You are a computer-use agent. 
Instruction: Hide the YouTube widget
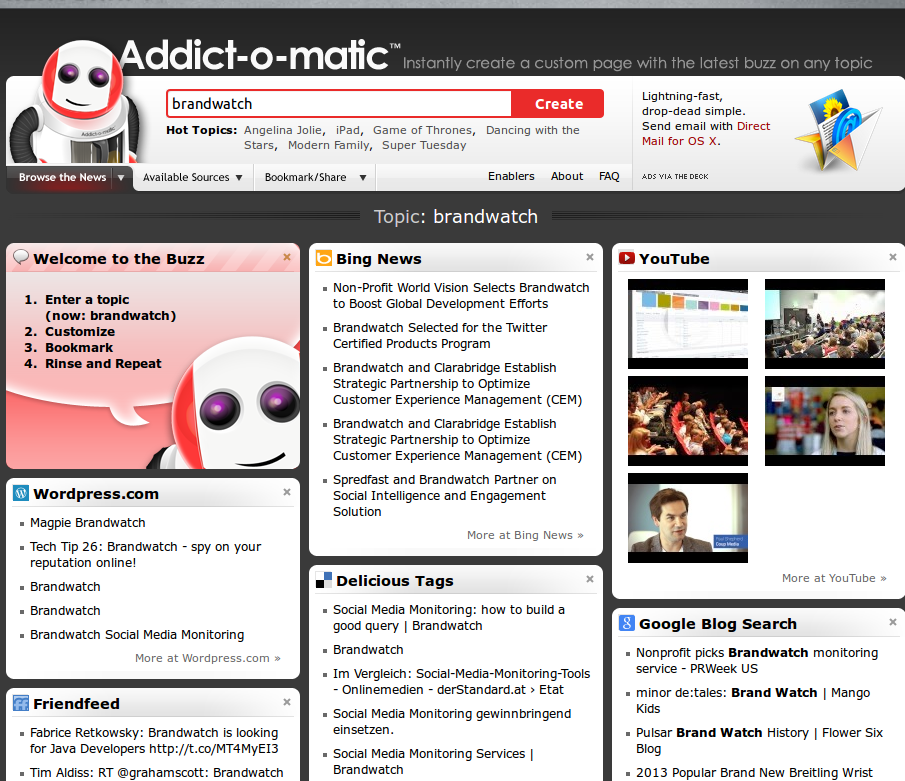[x=892, y=256]
